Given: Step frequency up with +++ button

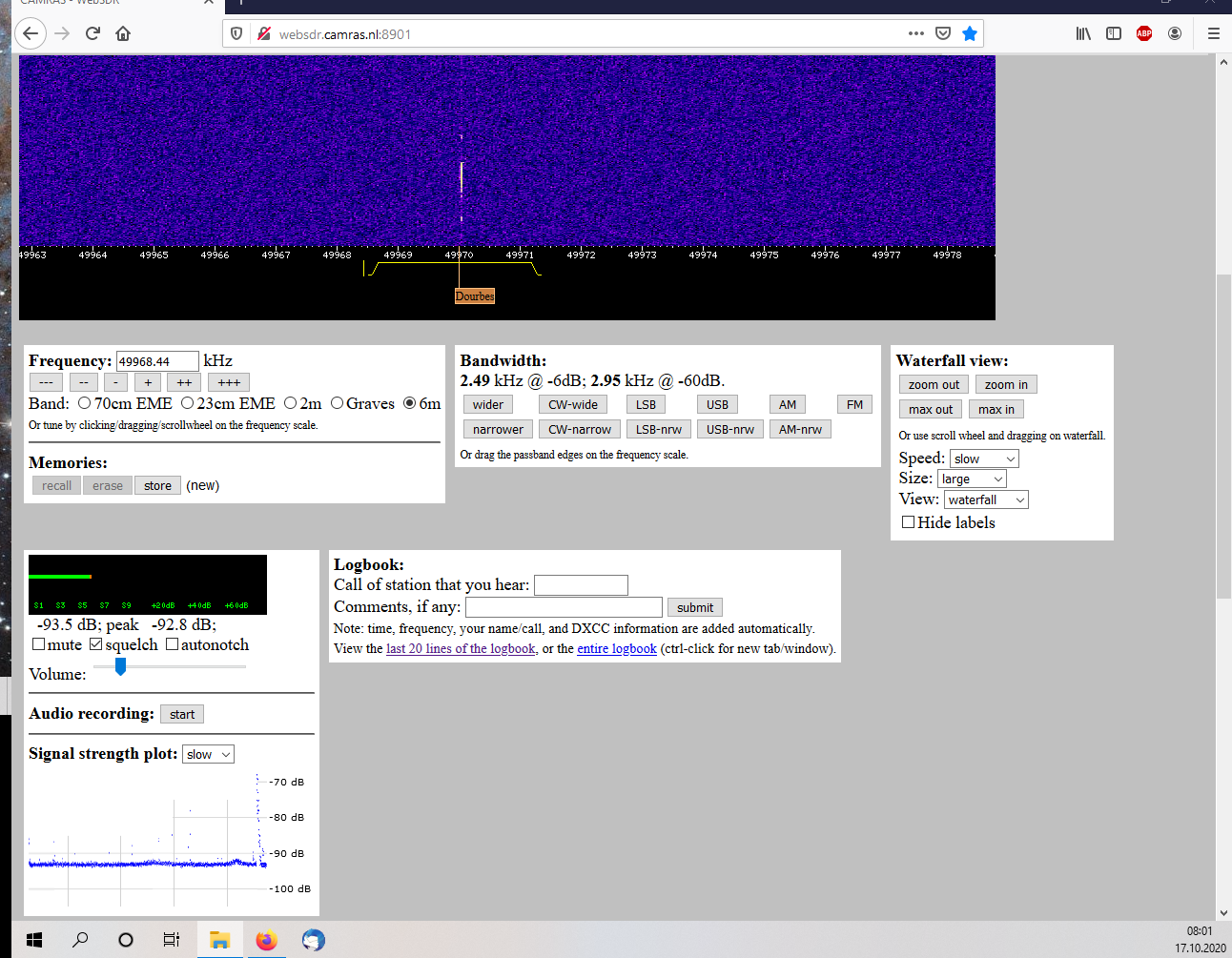Looking at the screenshot, I should point(229,382).
